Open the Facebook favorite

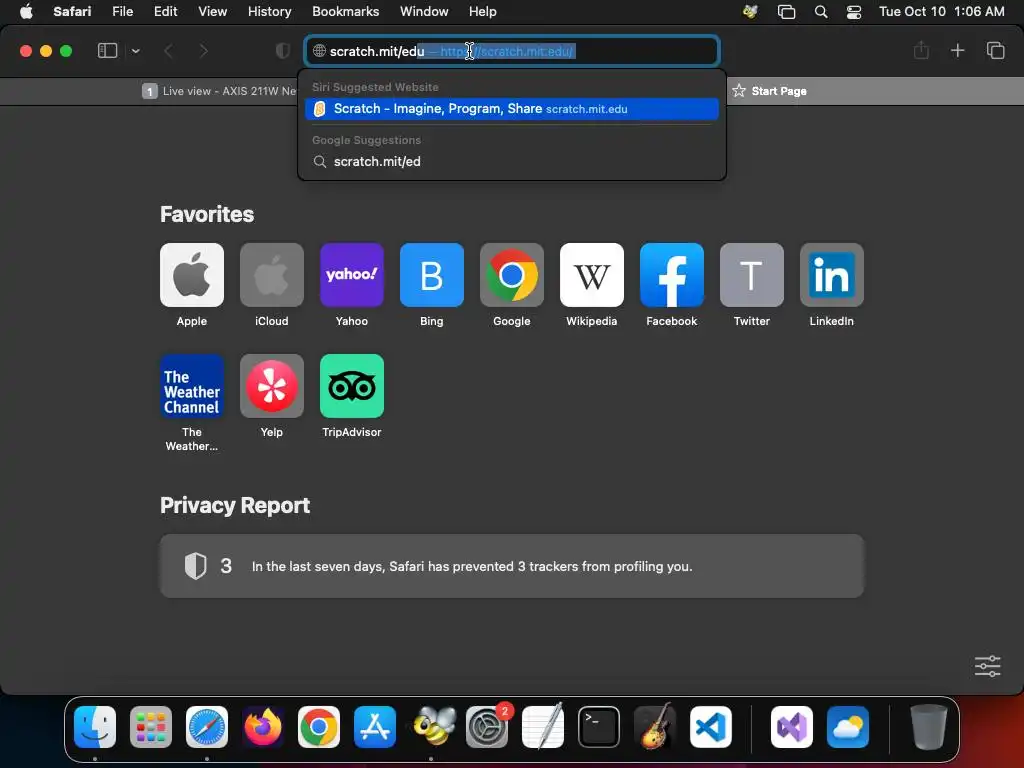[x=672, y=275]
